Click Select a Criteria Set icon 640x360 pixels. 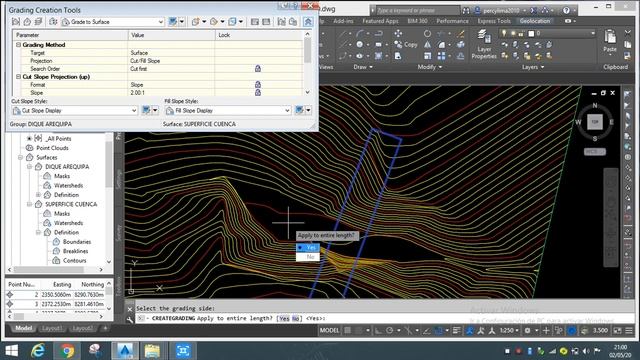[x=53, y=22]
